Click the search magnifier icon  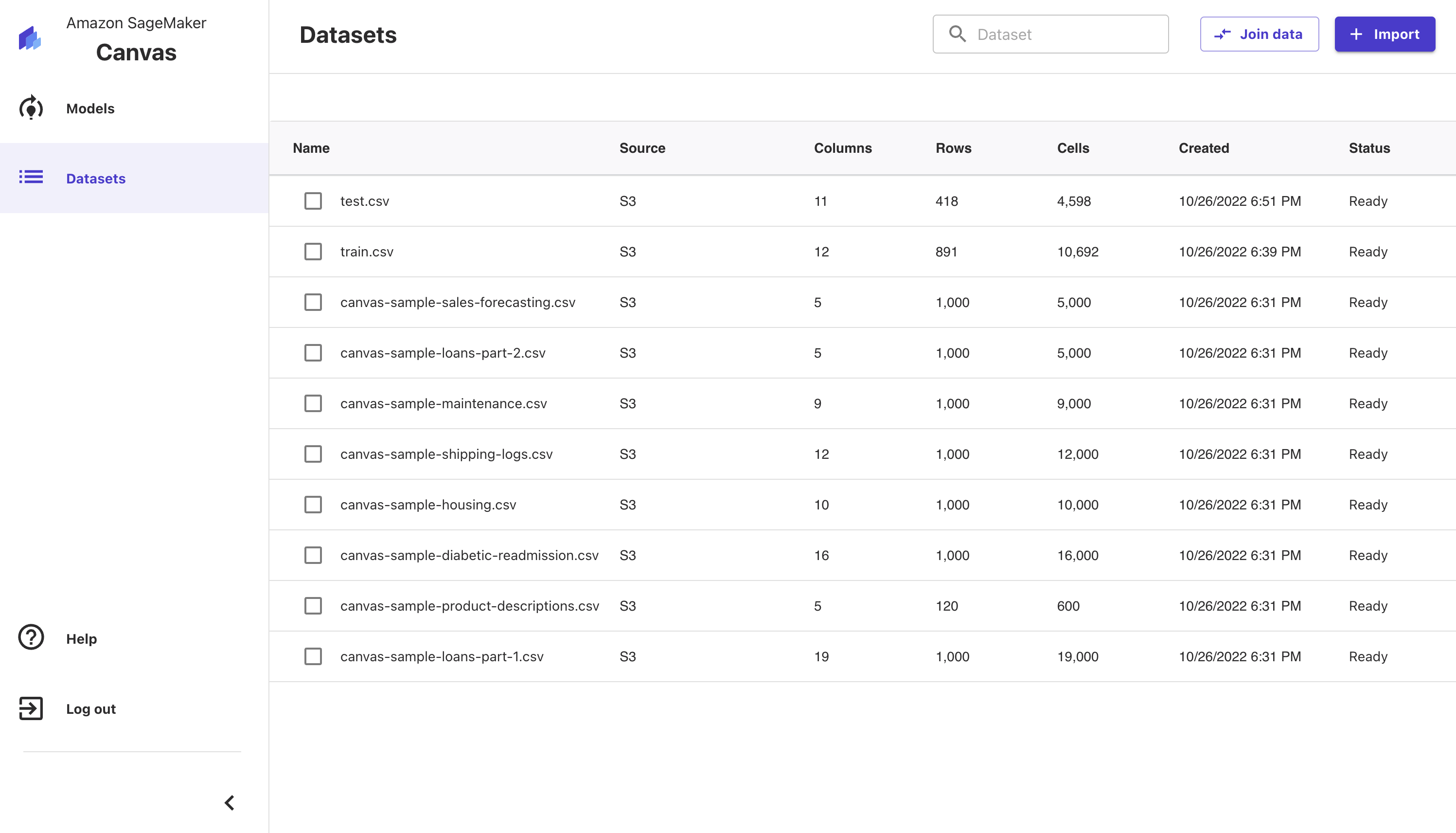[958, 35]
